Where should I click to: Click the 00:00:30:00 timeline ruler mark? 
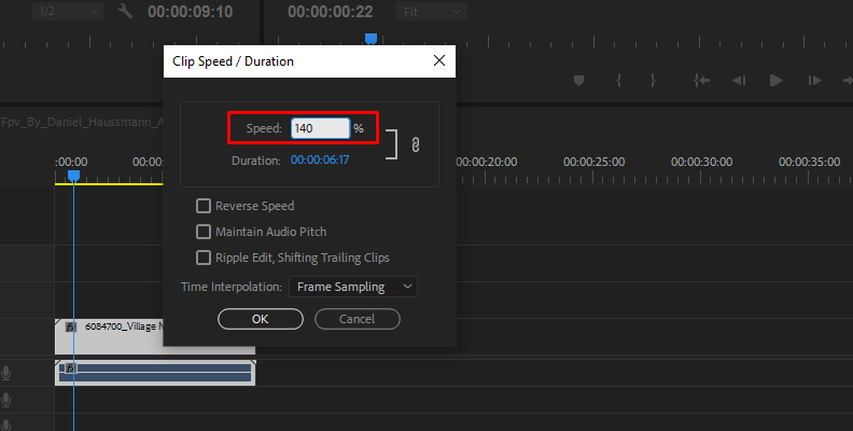click(702, 162)
